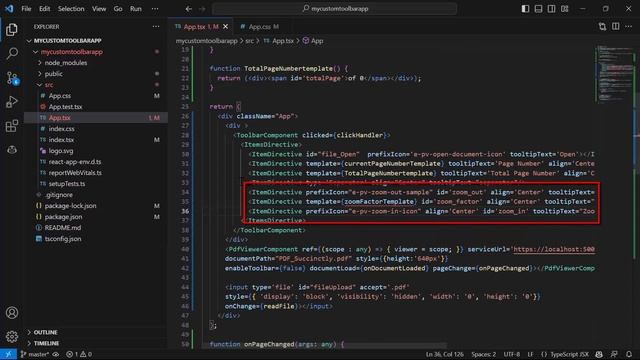Open the View menu
The image size is (640, 360).
(99, 9)
